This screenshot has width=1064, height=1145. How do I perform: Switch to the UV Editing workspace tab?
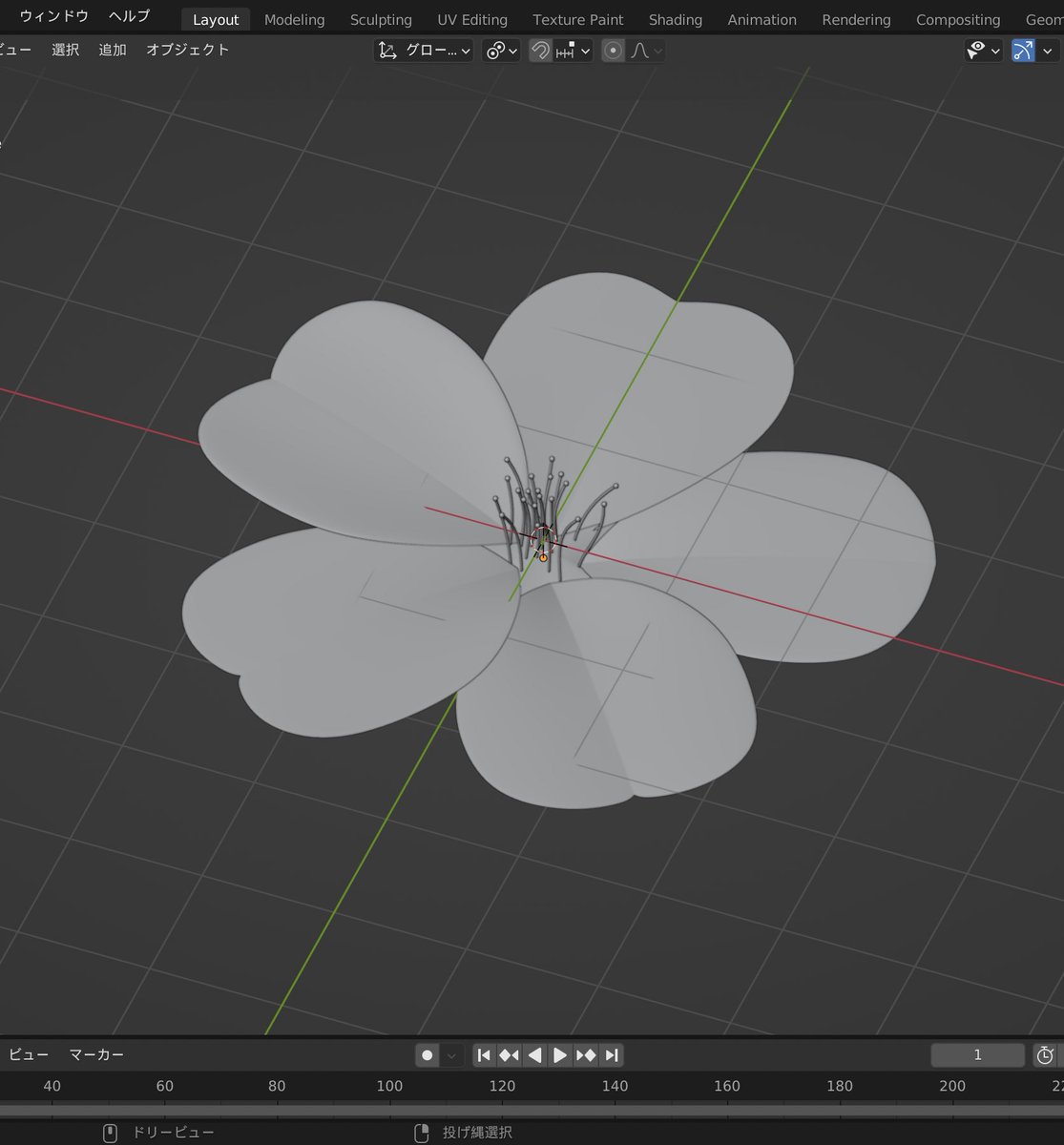point(472,19)
